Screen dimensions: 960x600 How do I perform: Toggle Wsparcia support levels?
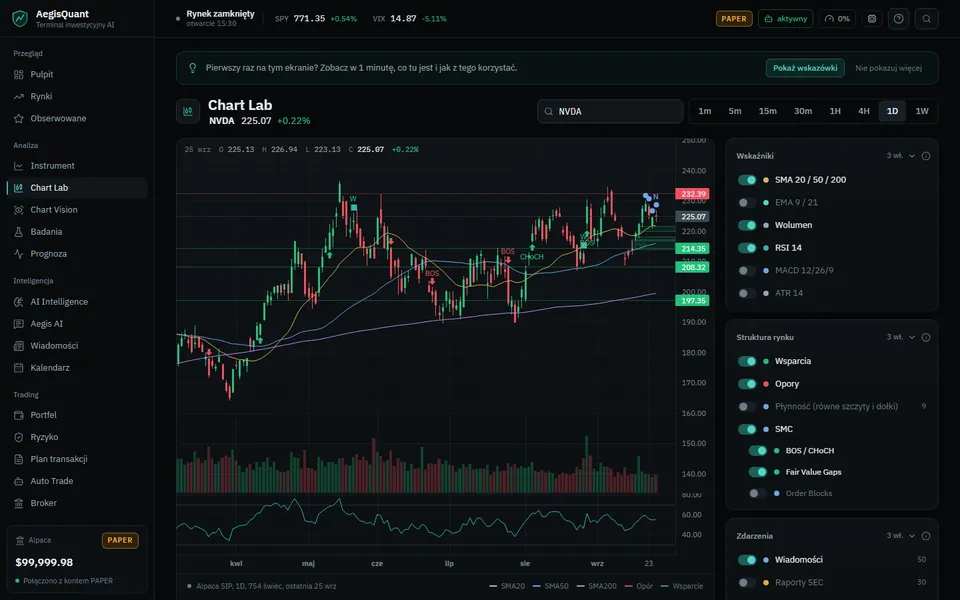tap(747, 361)
